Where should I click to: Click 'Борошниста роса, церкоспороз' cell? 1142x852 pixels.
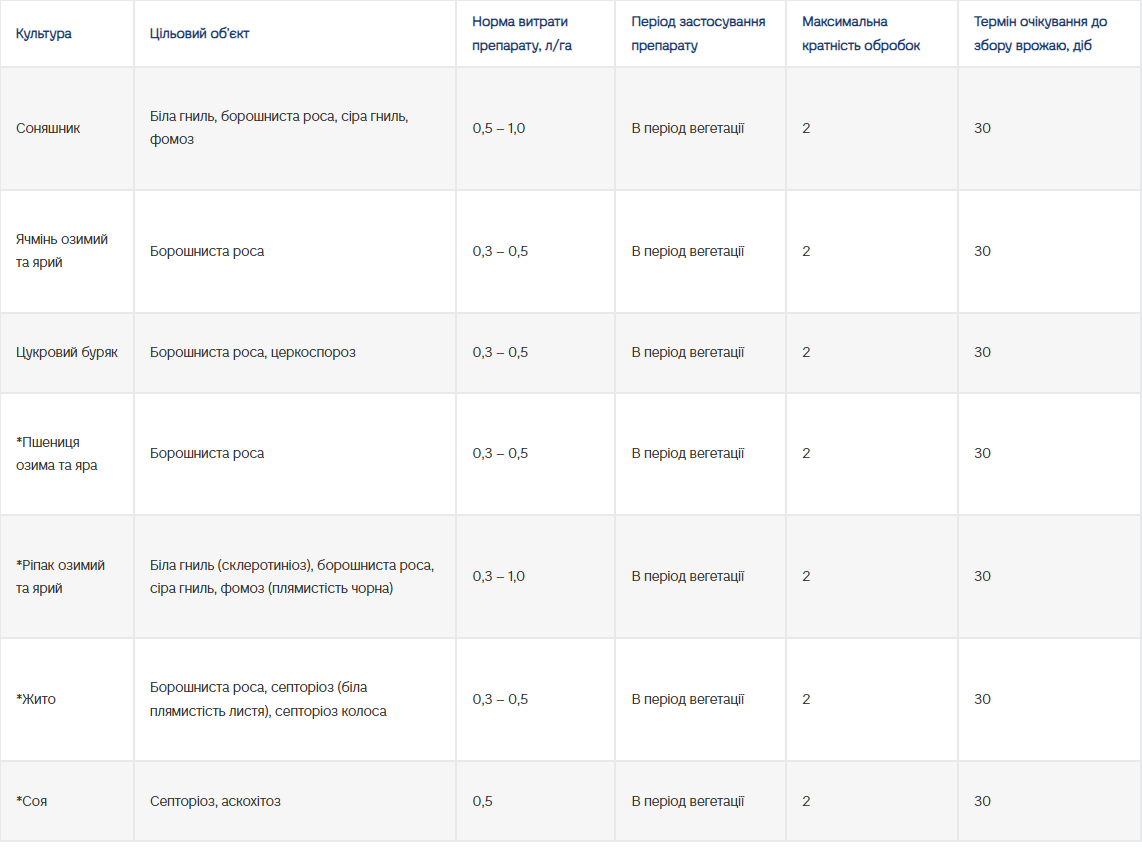[x=253, y=352]
